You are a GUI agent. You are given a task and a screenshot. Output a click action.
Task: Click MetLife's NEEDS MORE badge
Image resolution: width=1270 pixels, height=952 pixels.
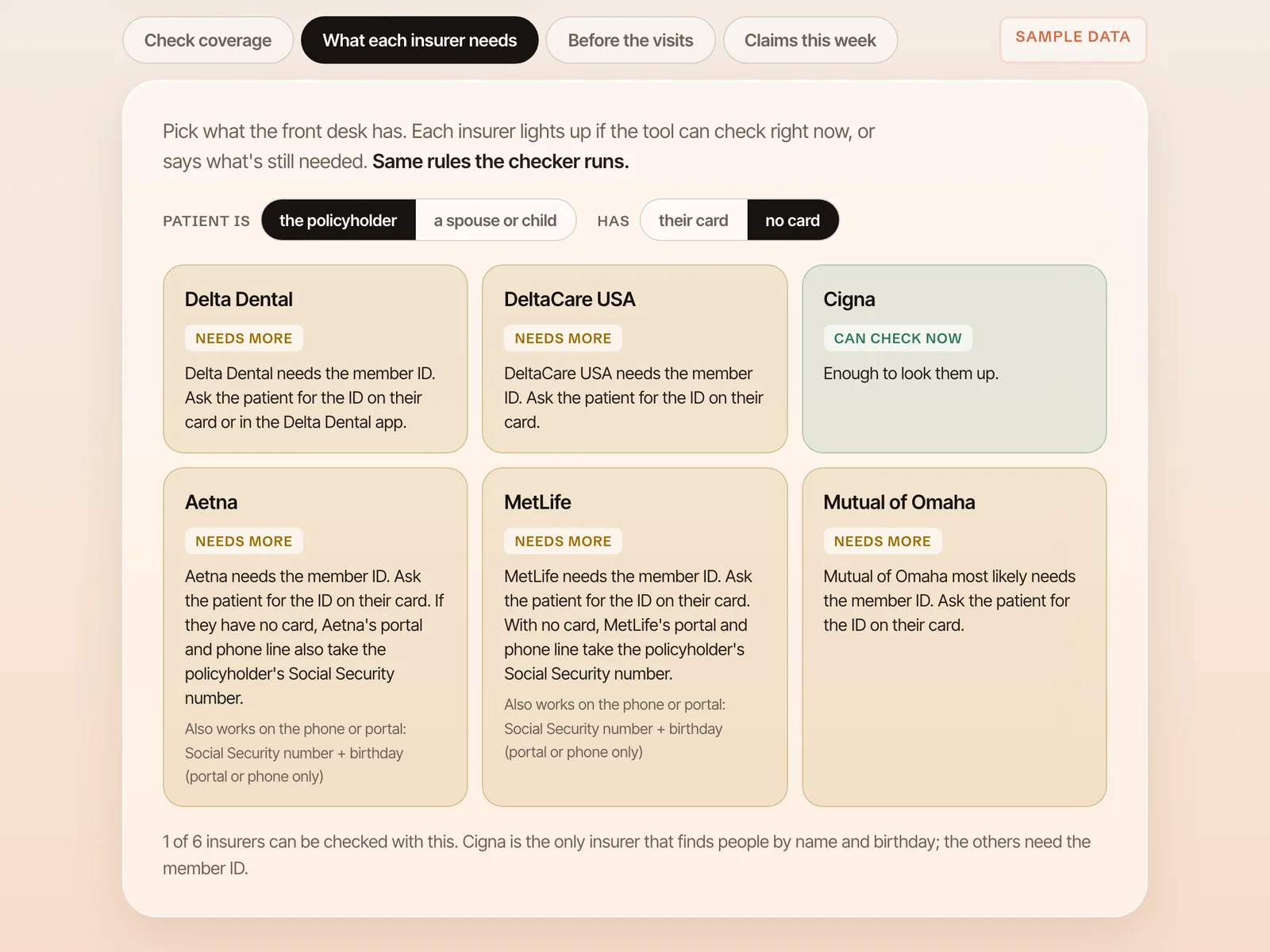tap(563, 541)
